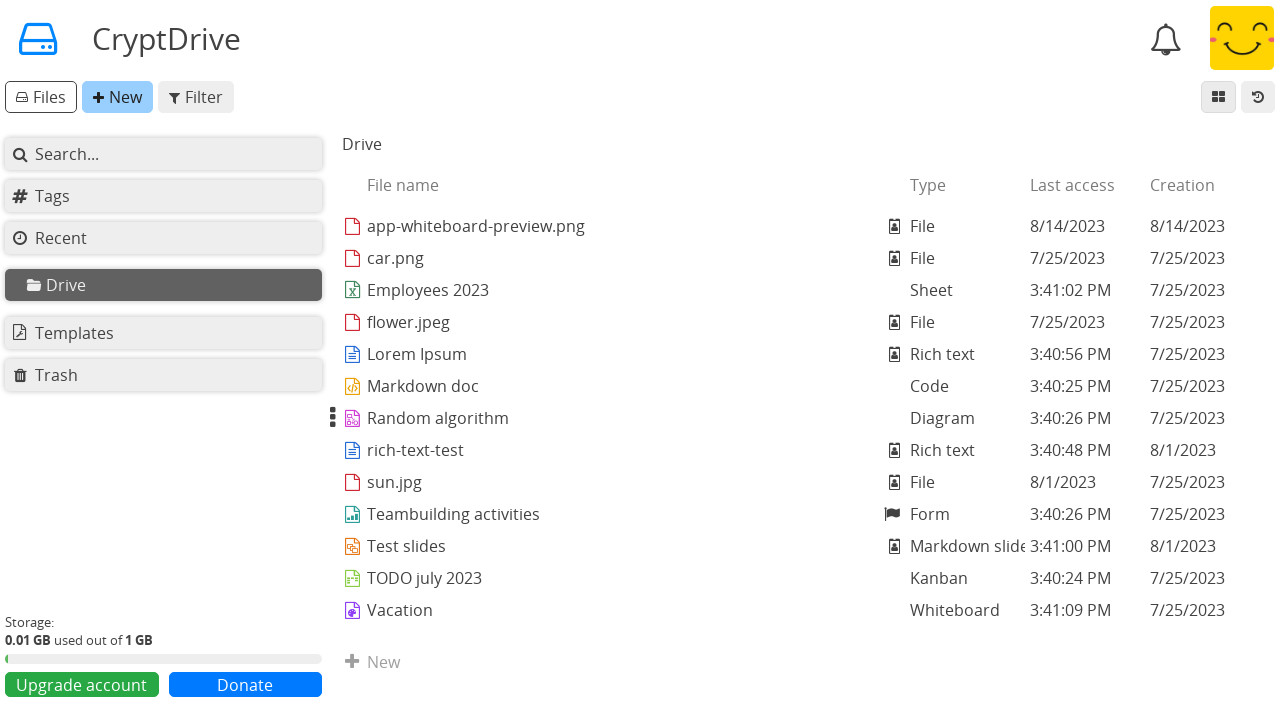Open the Files menu button
Image resolution: width=1280 pixels, height=720 pixels.
[41, 97]
